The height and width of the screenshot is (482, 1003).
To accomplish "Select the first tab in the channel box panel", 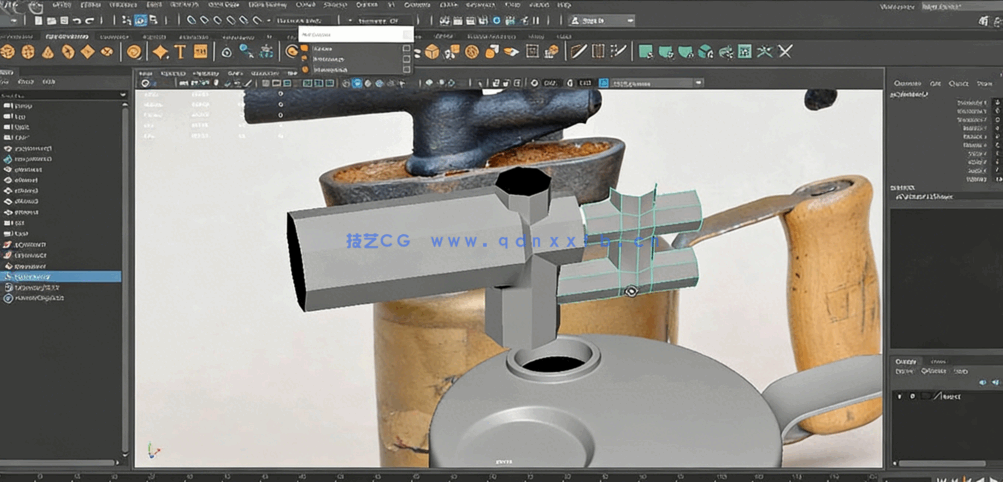I will tap(907, 83).
